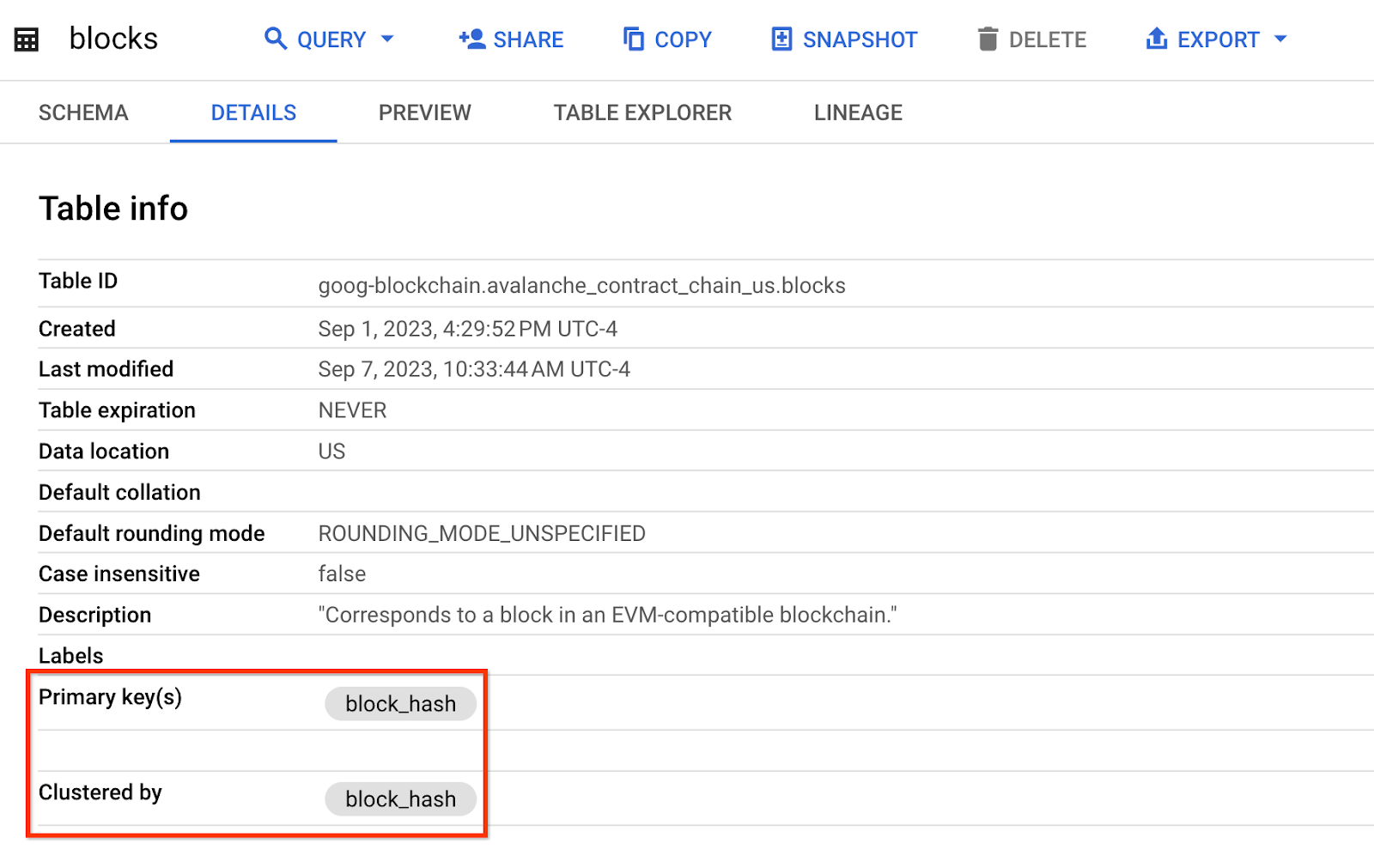Click the Delete button
This screenshot has height=868, width=1374.
pos(1030,39)
